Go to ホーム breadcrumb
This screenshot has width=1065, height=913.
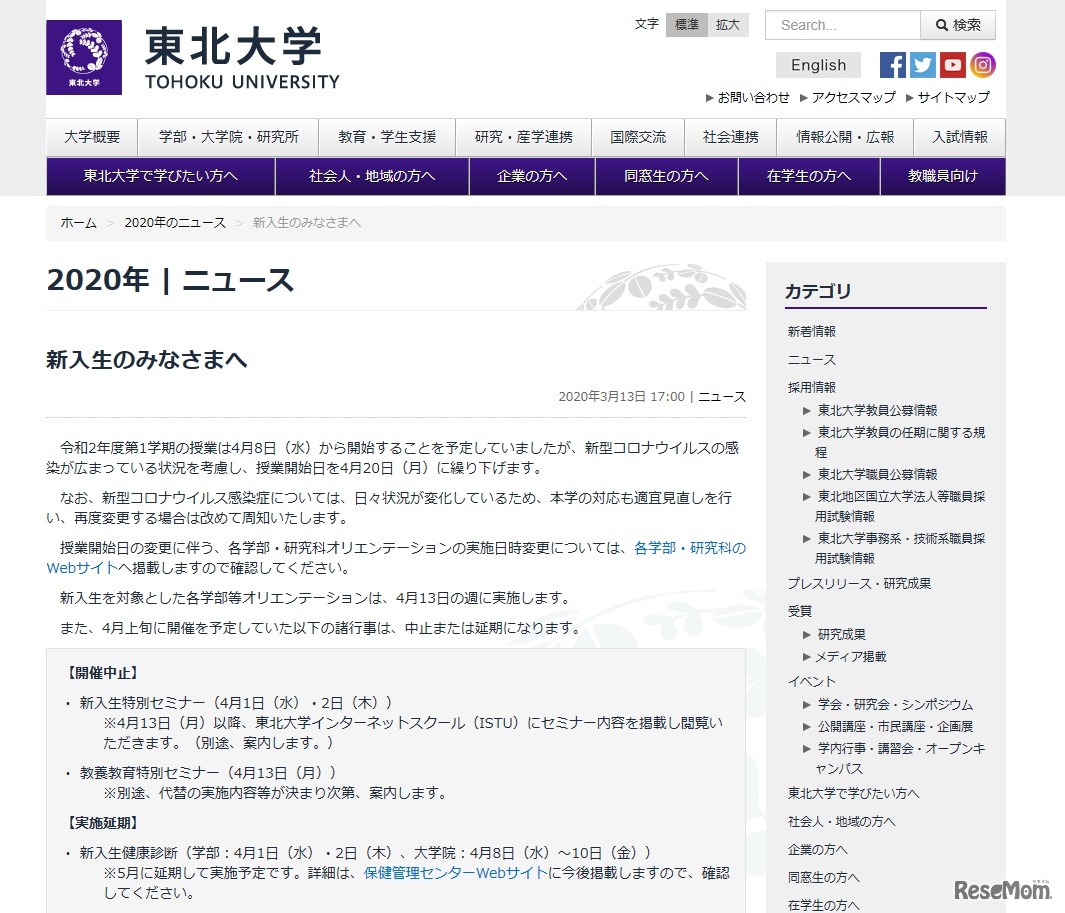[x=79, y=223]
